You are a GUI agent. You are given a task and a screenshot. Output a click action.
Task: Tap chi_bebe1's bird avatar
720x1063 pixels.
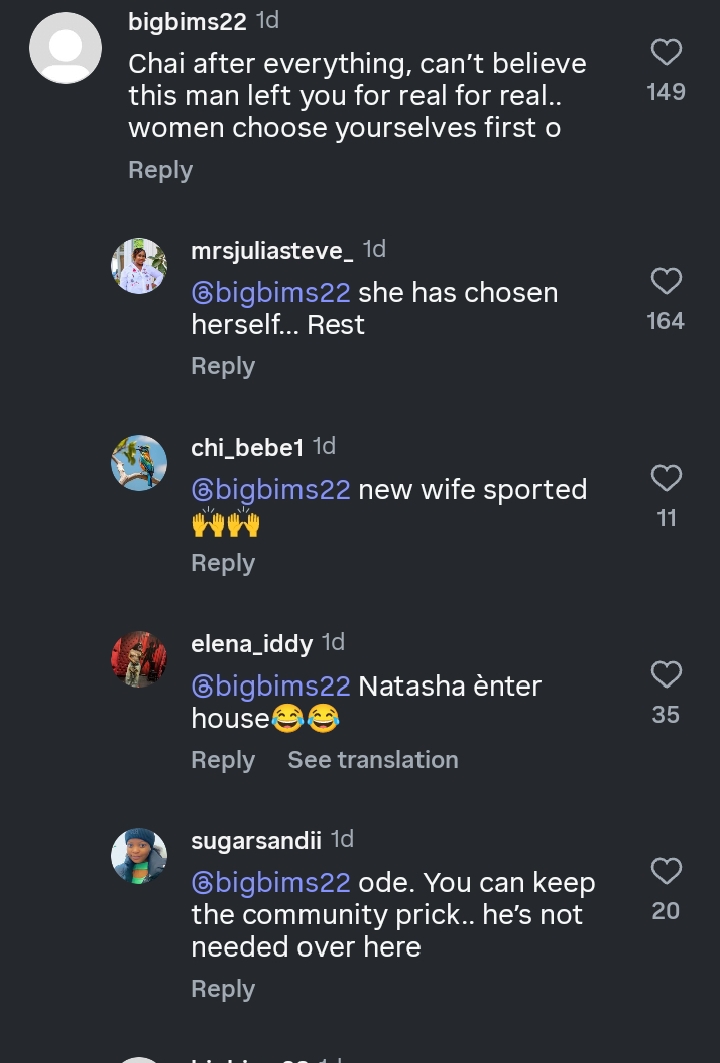coord(139,463)
